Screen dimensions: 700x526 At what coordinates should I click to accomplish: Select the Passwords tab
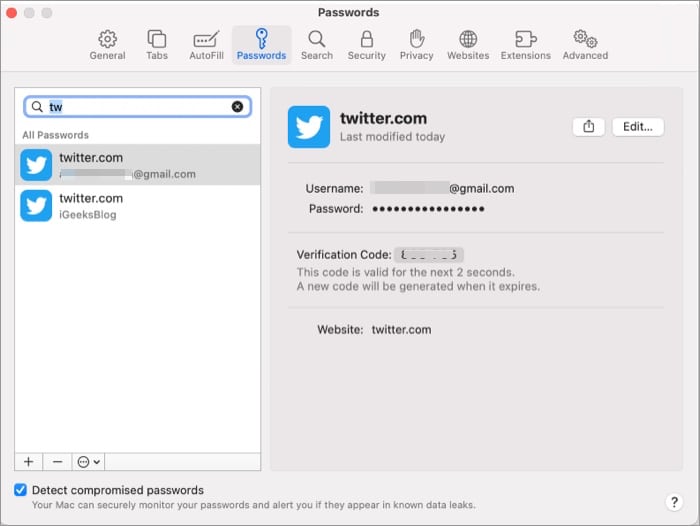click(x=261, y=45)
